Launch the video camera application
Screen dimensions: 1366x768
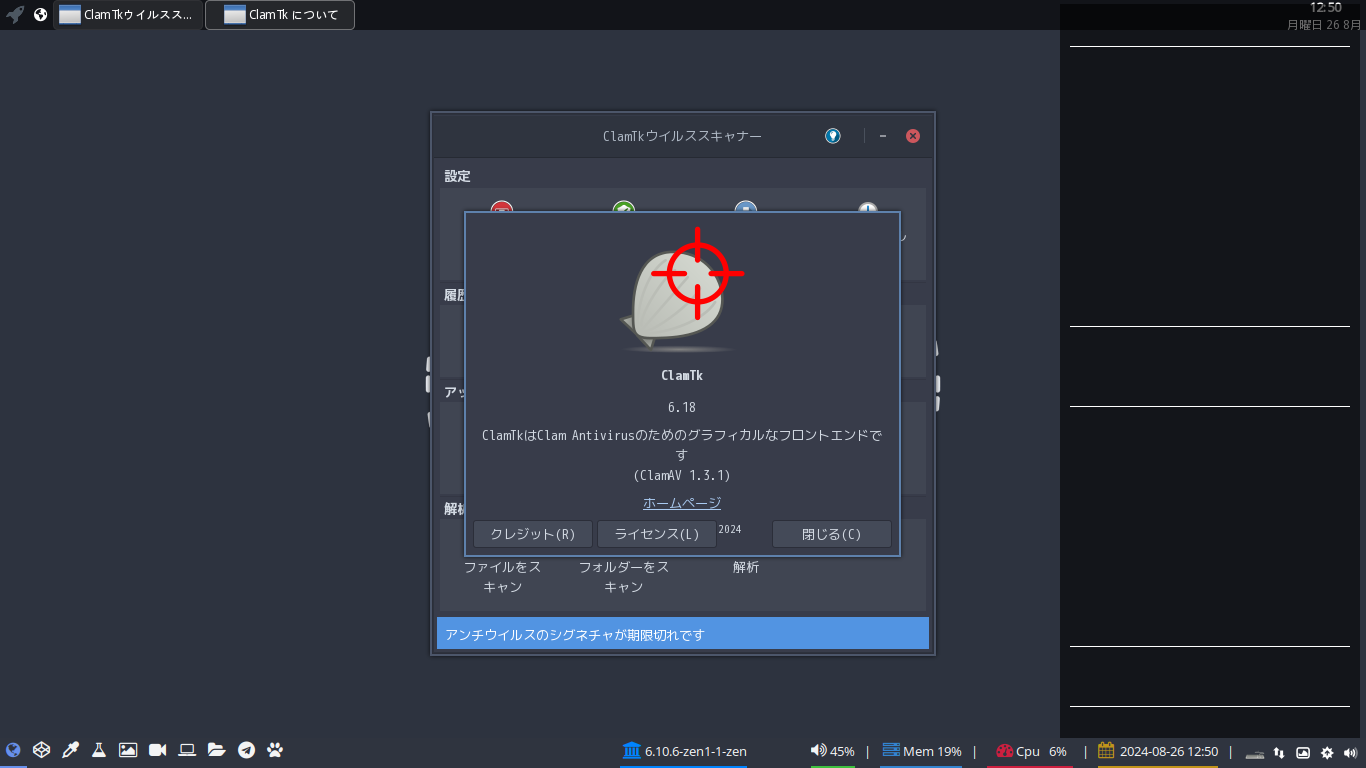(x=157, y=750)
